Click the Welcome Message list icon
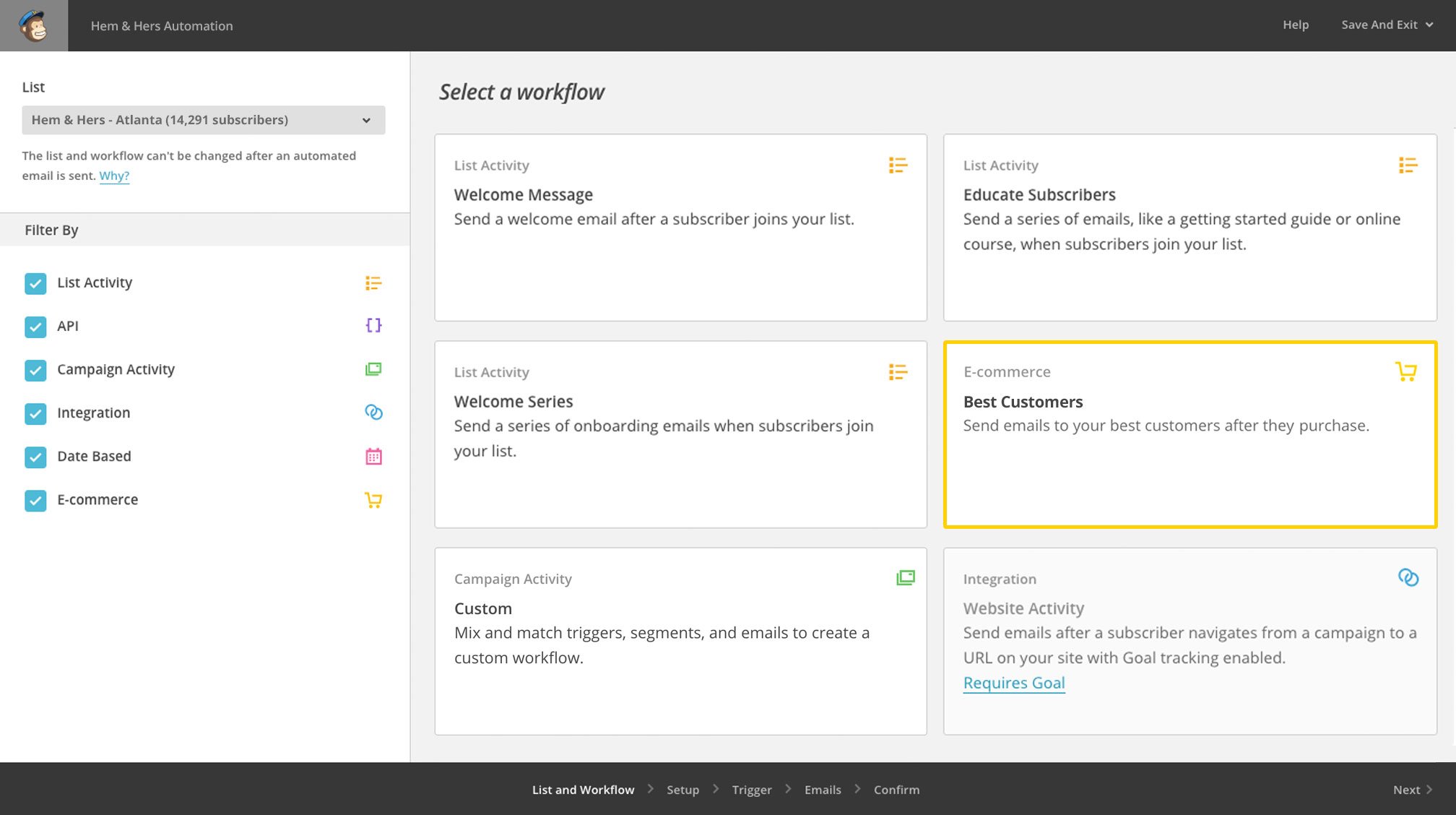The image size is (1456, 815). click(x=898, y=165)
